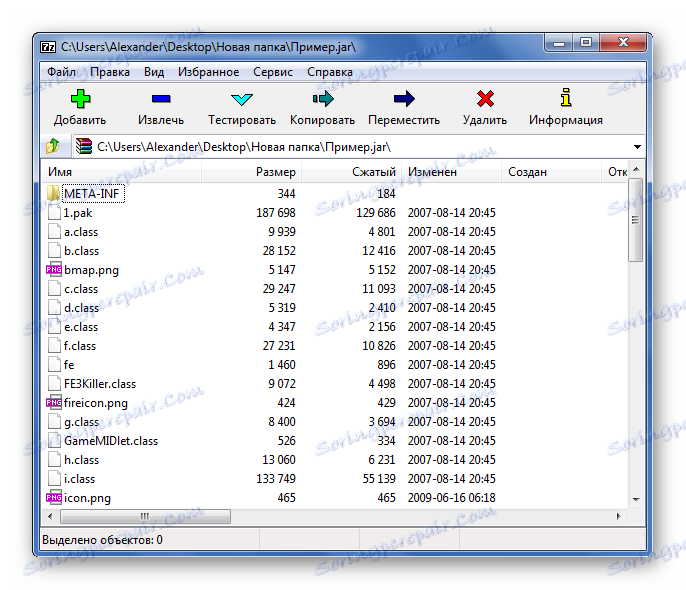
Task: Expand the address path dropdown arrow
Action: point(637,147)
